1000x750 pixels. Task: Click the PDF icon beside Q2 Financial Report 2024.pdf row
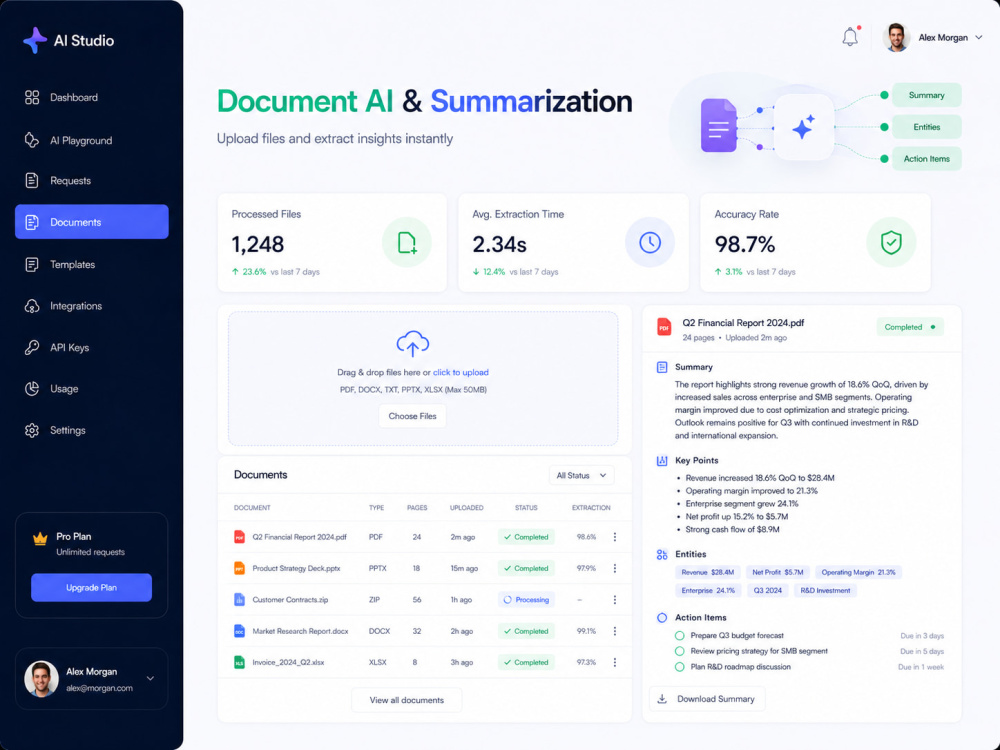coord(239,537)
